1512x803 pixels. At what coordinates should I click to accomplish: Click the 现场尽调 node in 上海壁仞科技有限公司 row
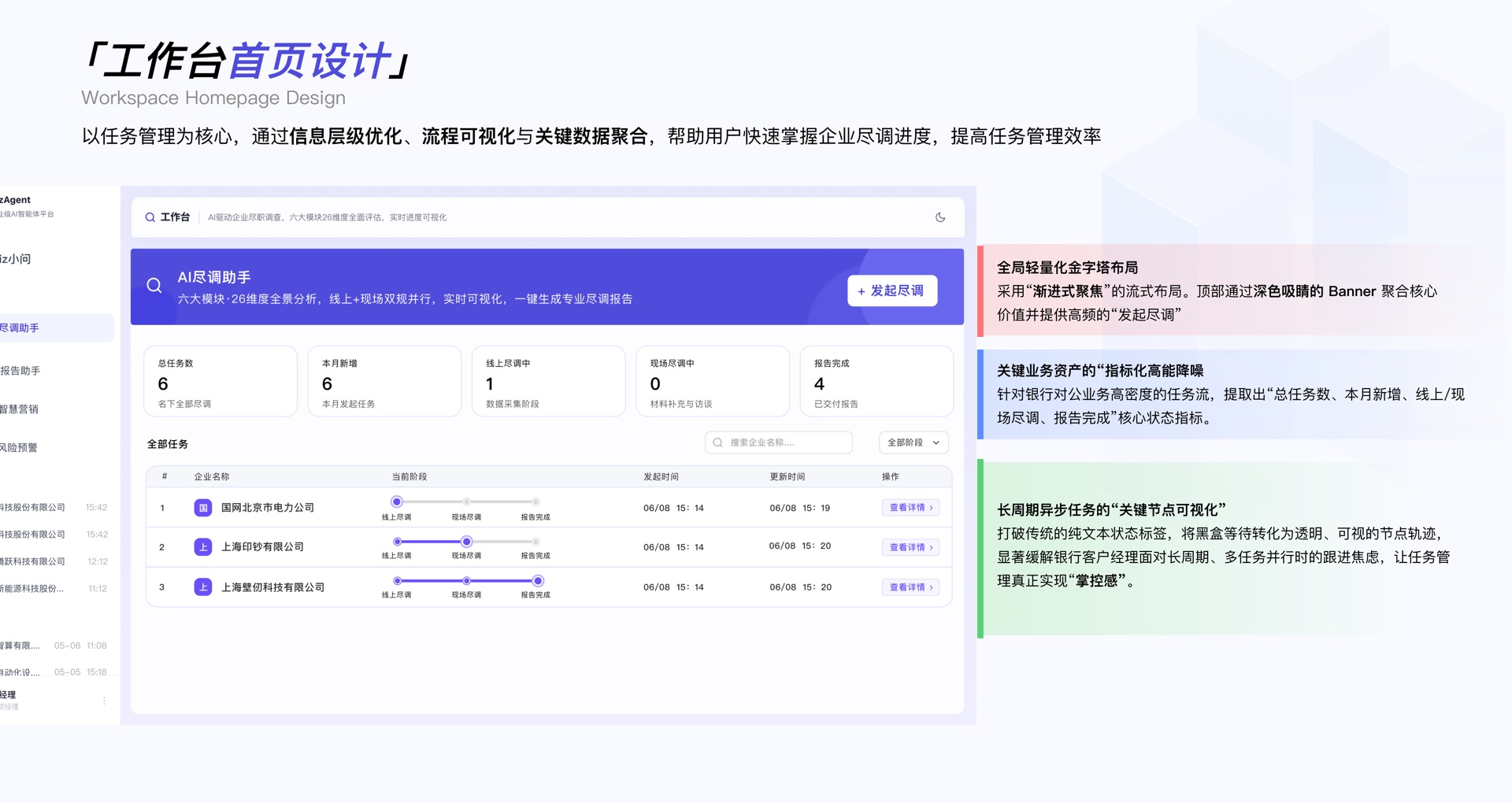point(466,581)
